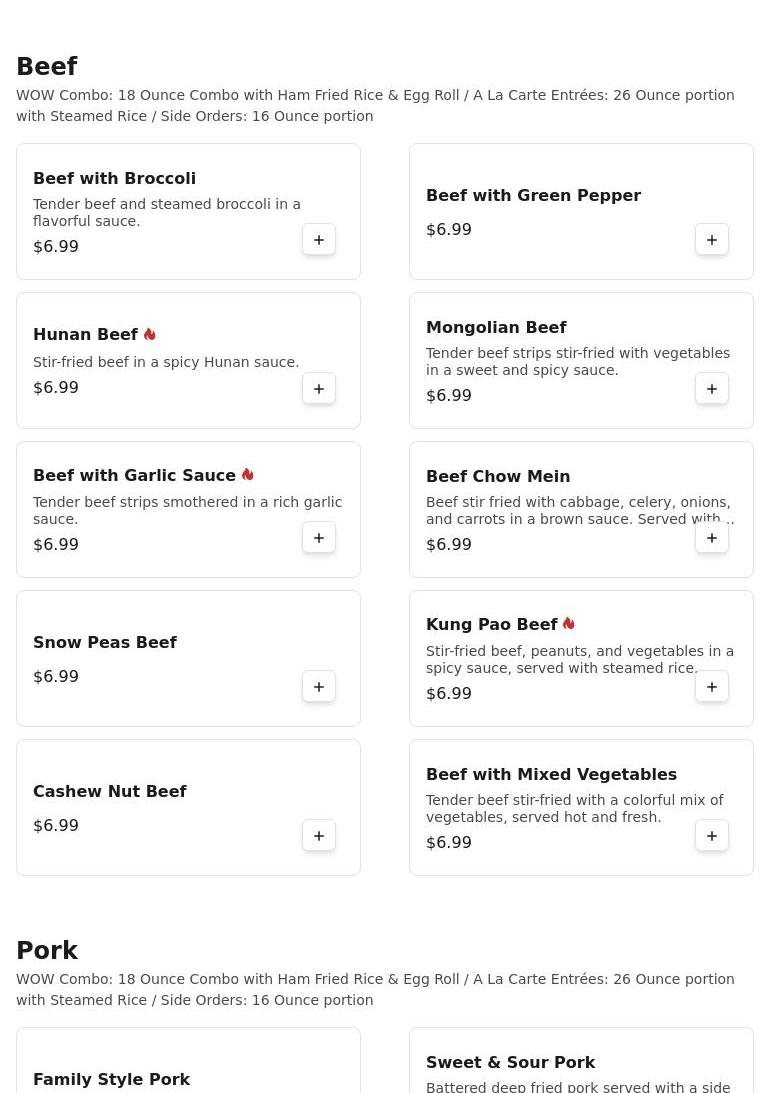Add Mongolian Beef using plus icon
Screen dimensions: 770x1093
[712, 389]
